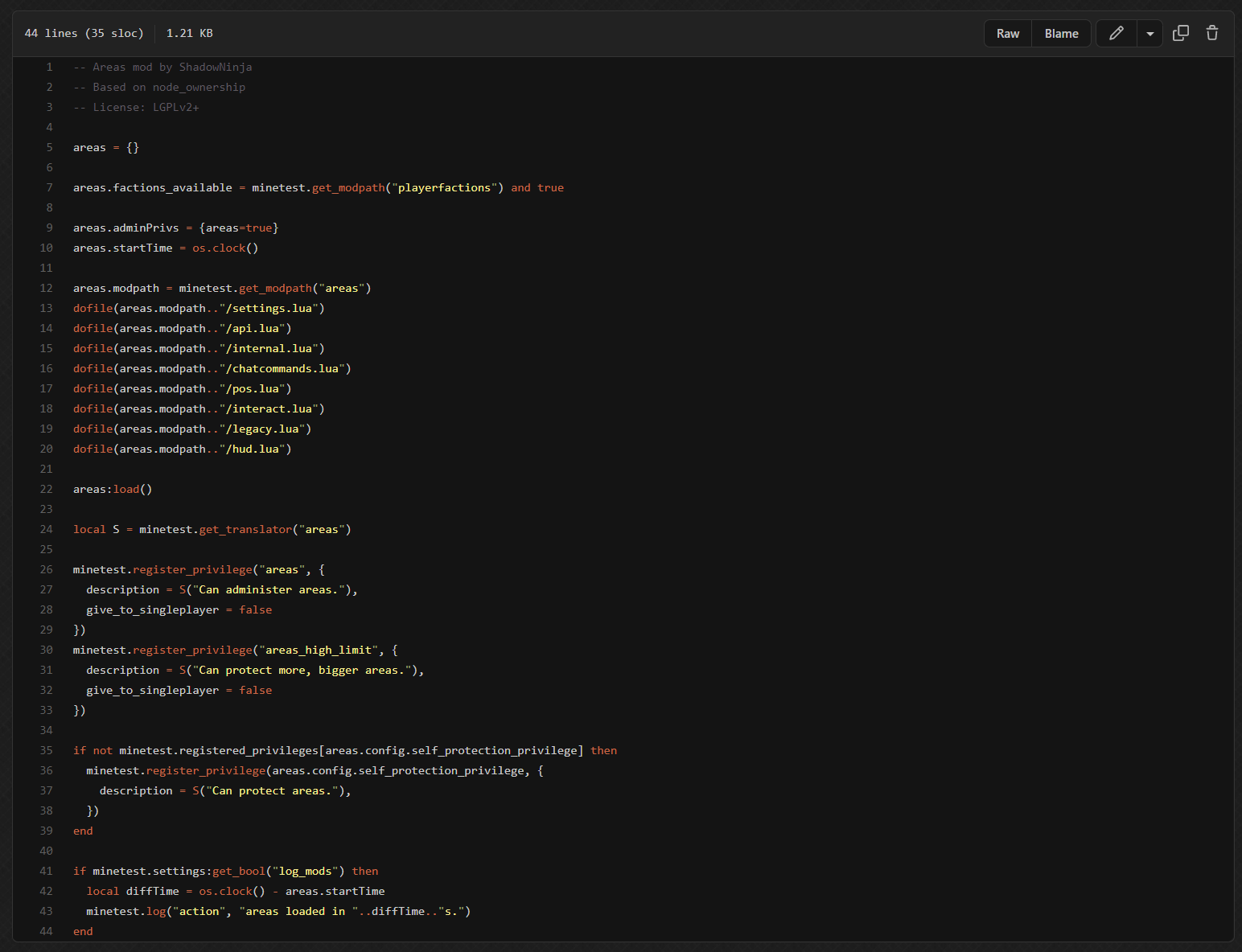The width and height of the screenshot is (1242, 952).
Task: Jump to line number 22
Action: [47, 490]
